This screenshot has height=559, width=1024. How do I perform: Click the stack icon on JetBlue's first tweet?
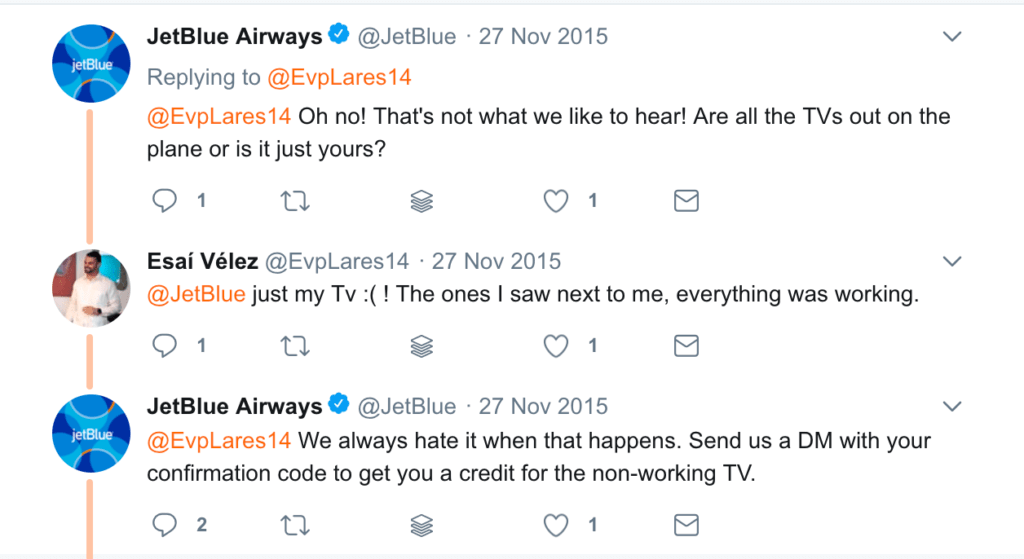pyautogui.click(x=422, y=201)
